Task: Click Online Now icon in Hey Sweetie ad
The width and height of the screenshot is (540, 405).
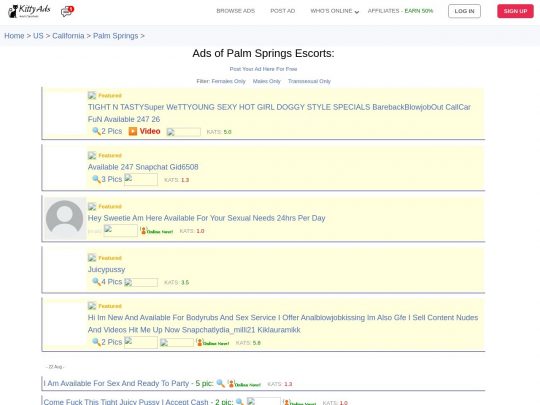Action: point(156,231)
